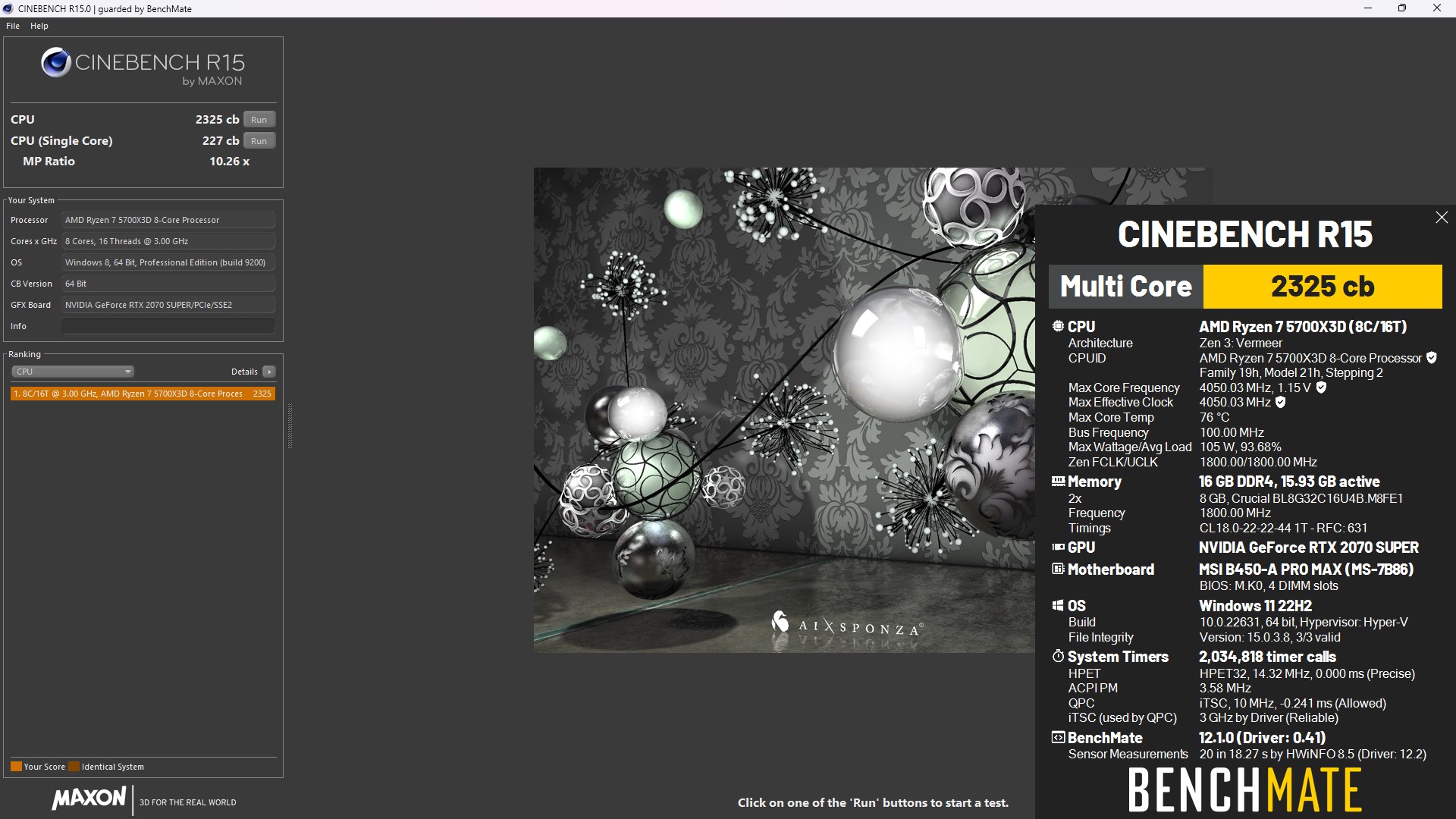Click the Windows 11 22H2 text

[x=1255, y=606]
